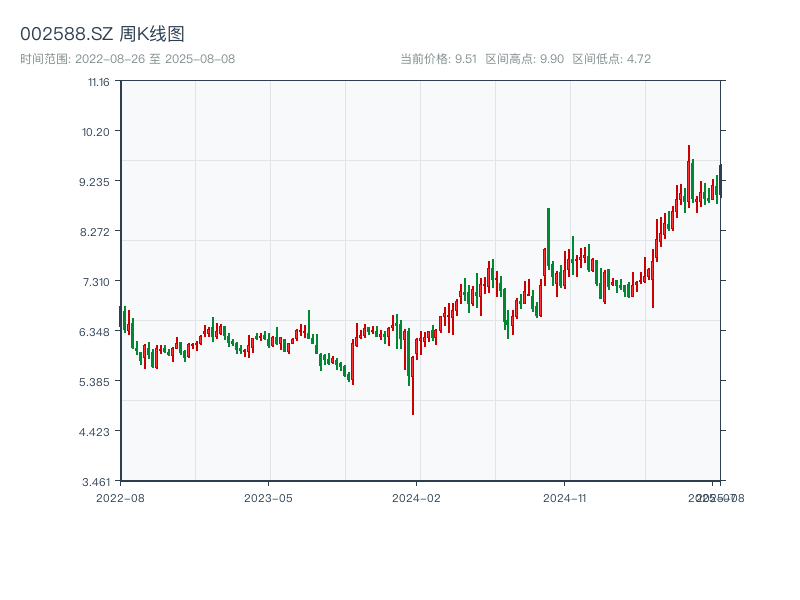Click the 5.385 y-axis price label
The image size is (800, 600).
[96, 381]
